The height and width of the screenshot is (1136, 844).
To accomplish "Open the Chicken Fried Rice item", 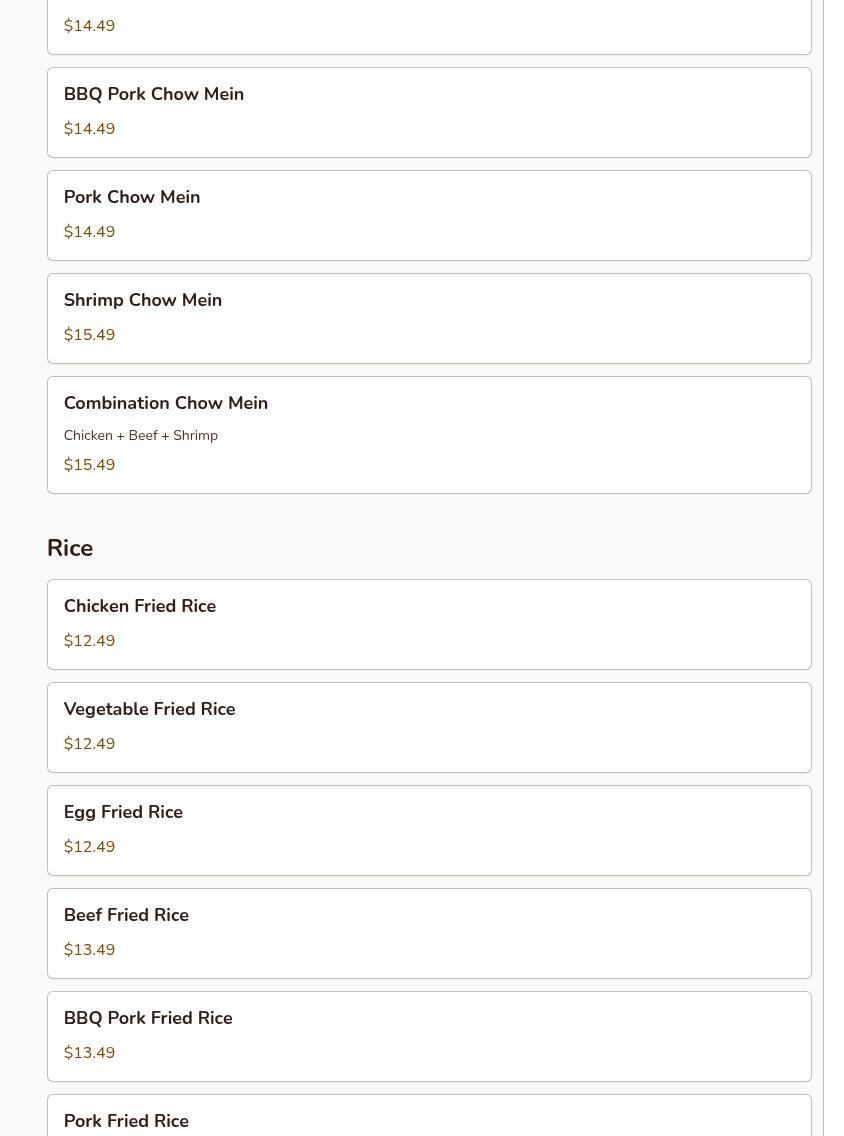I will click(x=428, y=624).
